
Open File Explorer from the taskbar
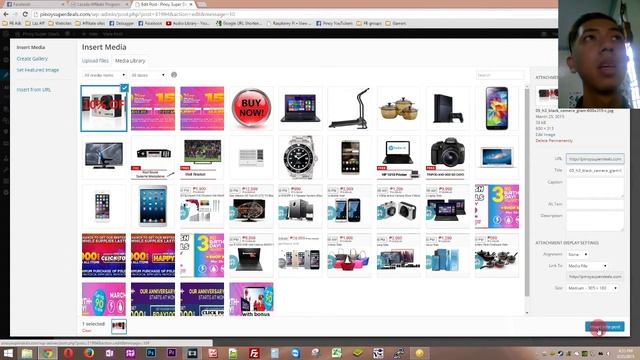[x=27, y=353]
